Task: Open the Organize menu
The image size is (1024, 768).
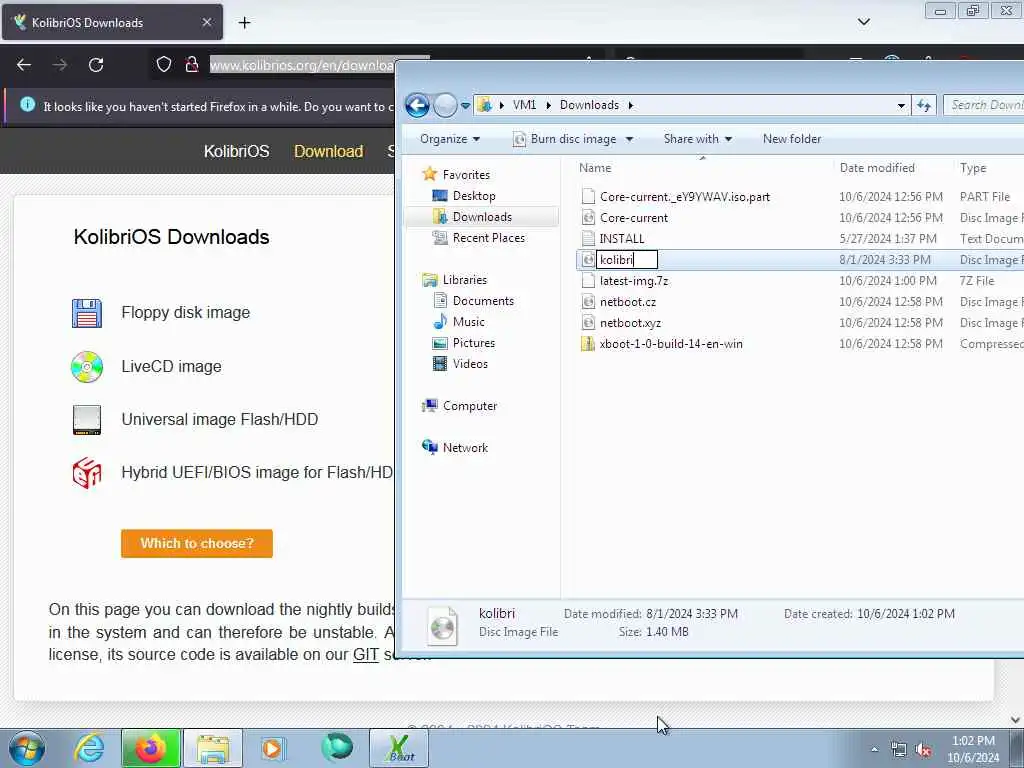Action: [450, 139]
